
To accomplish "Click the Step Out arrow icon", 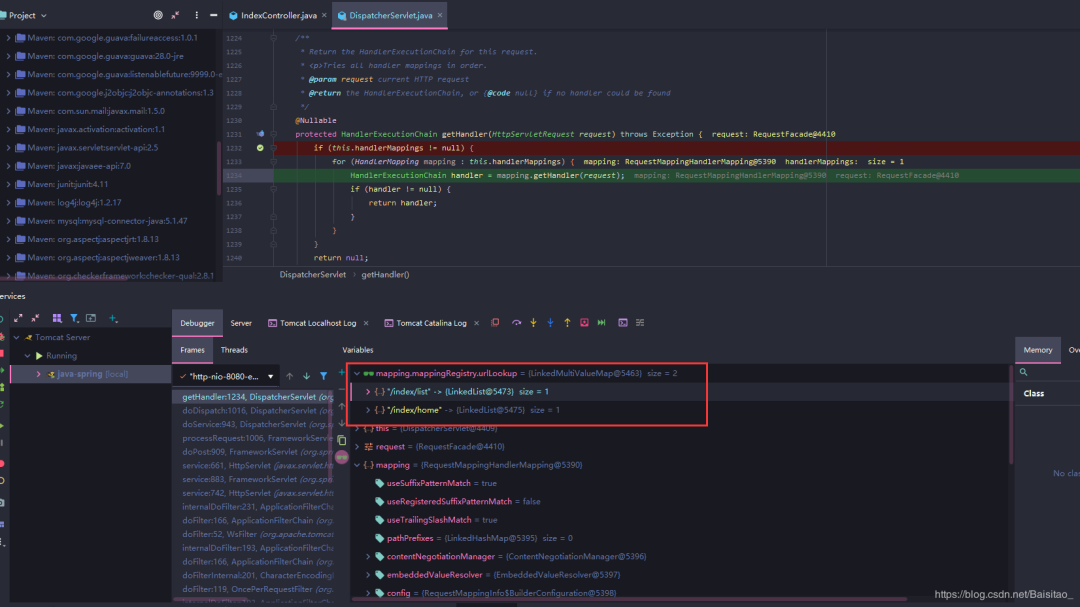I will tap(568, 322).
